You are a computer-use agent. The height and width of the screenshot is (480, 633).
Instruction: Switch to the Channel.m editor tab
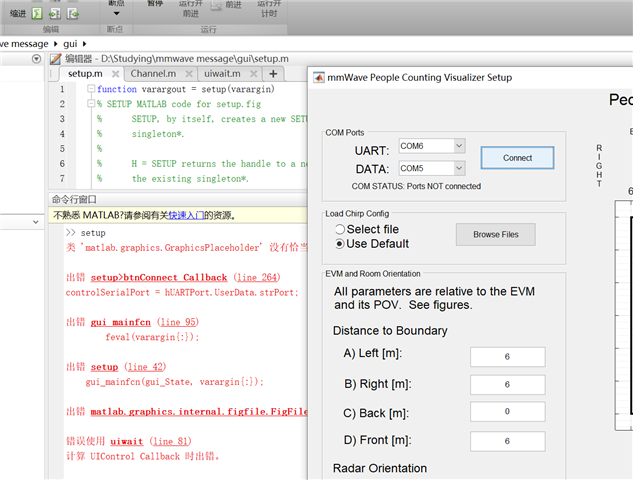(x=153, y=73)
